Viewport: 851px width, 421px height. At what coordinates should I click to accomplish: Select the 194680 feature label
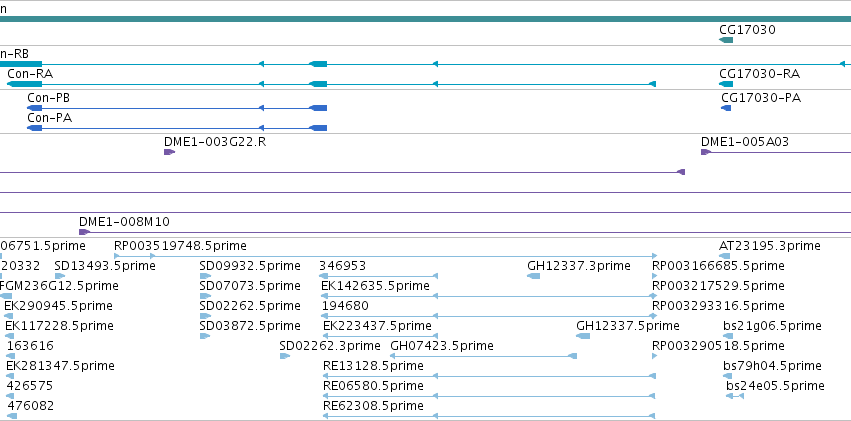tap(345, 305)
